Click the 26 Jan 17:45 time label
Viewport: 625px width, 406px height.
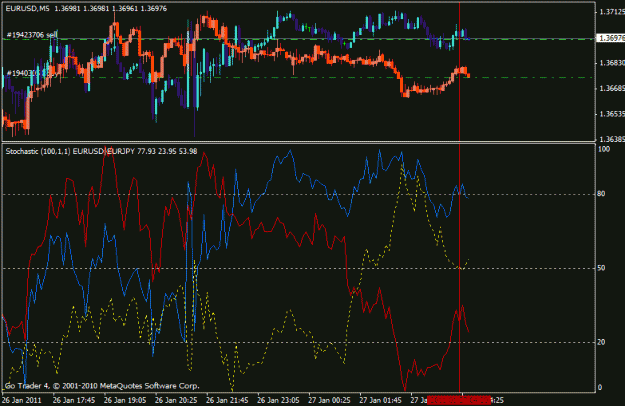coord(74,400)
